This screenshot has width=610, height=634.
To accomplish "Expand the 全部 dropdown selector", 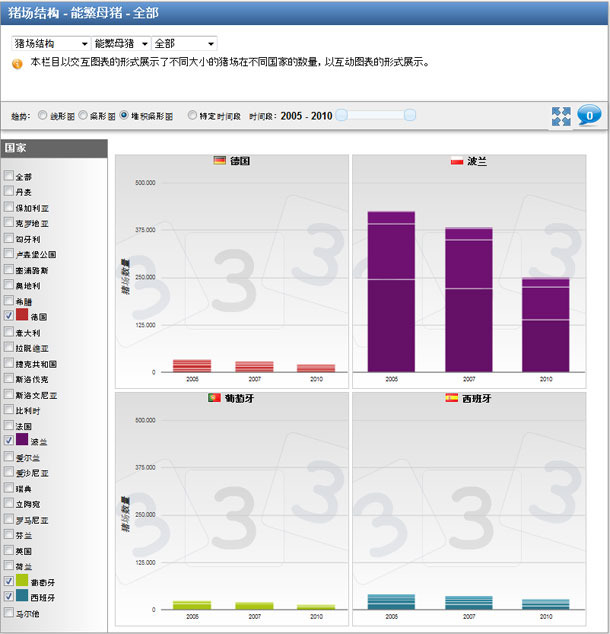I will click(x=184, y=44).
